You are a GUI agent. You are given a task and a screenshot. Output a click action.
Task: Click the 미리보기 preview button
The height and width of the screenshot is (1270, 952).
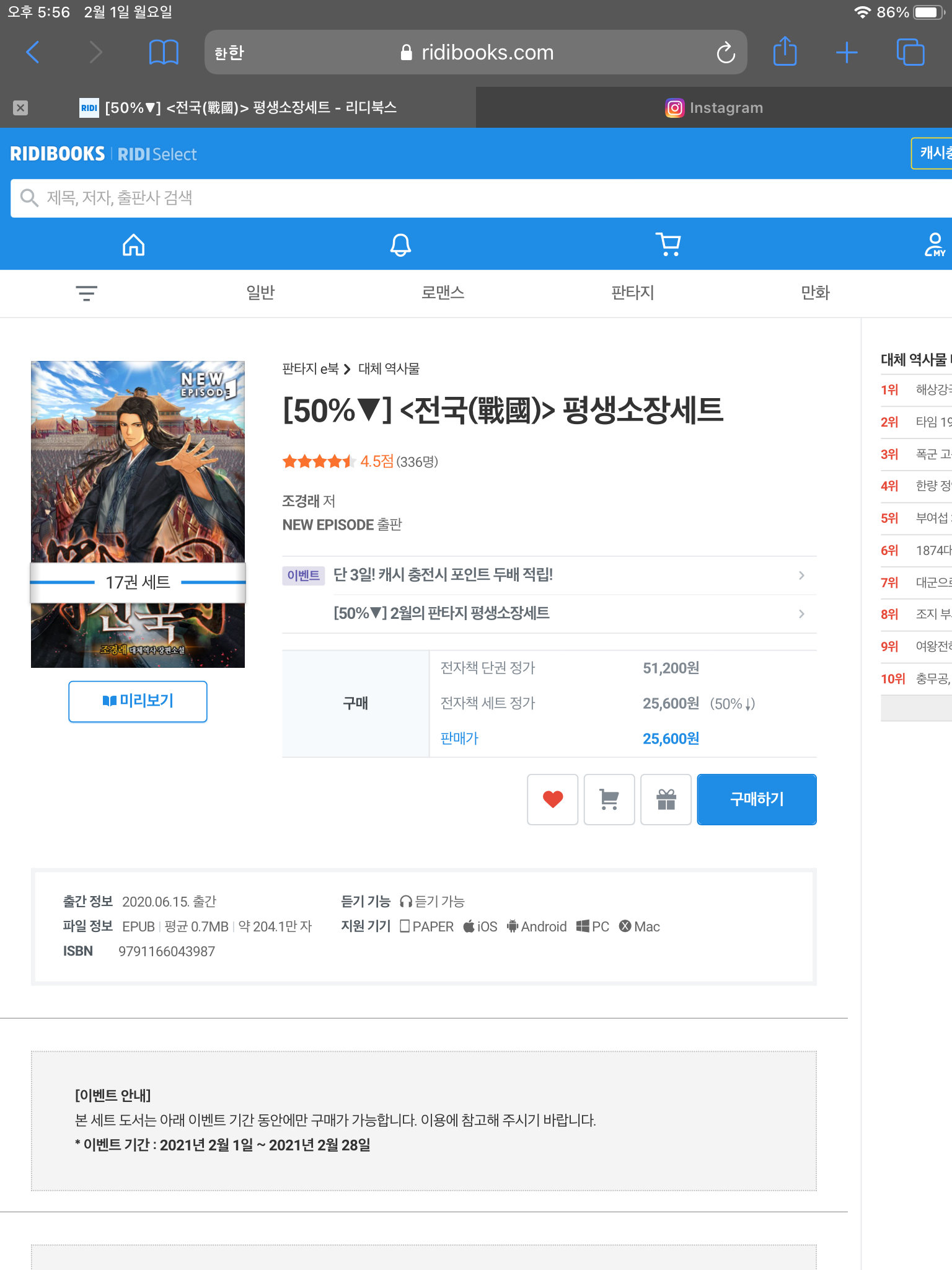(x=138, y=701)
